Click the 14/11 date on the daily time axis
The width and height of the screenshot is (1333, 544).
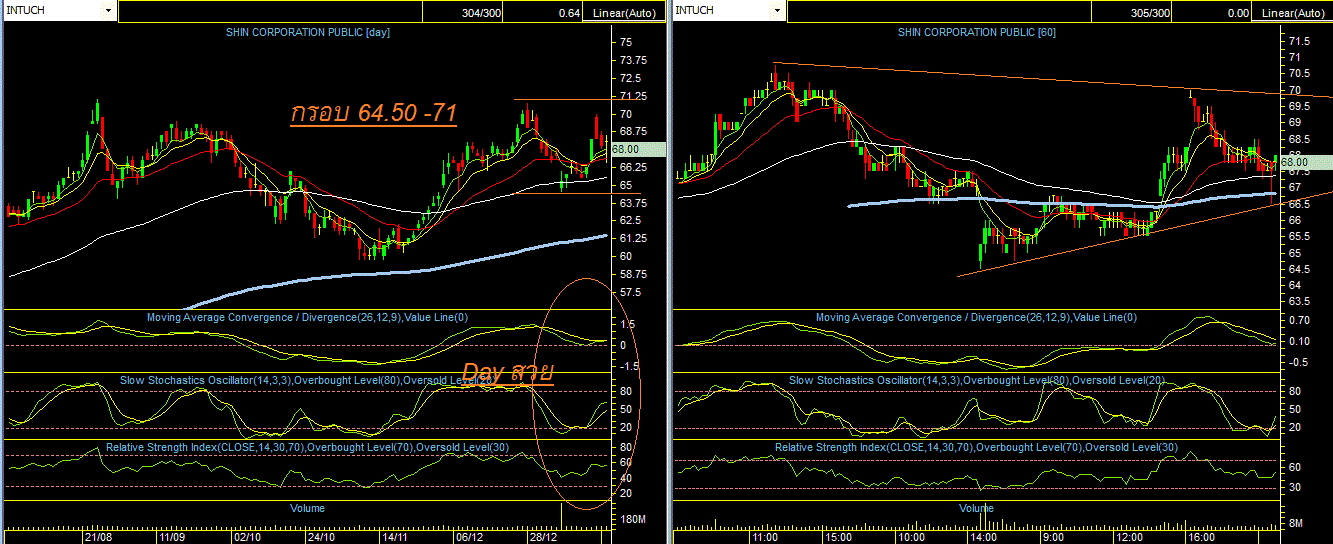(395, 536)
